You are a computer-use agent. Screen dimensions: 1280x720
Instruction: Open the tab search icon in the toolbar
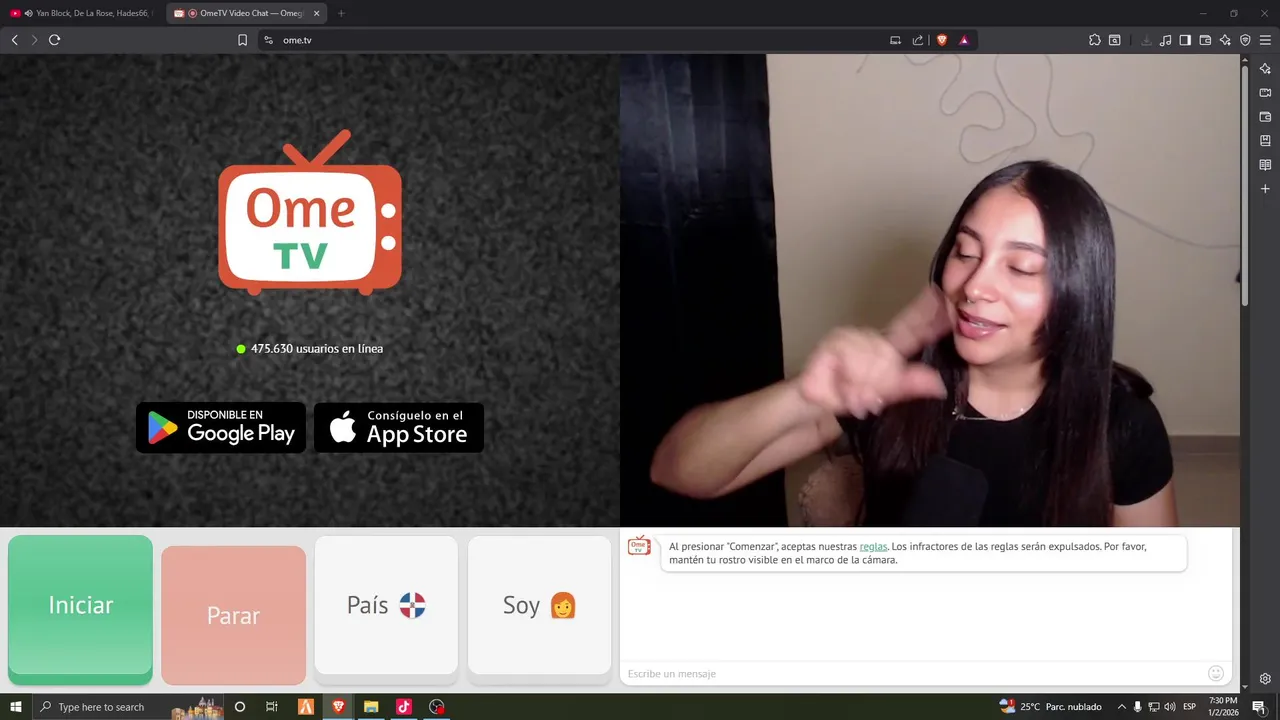click(x=1115, y=40)
